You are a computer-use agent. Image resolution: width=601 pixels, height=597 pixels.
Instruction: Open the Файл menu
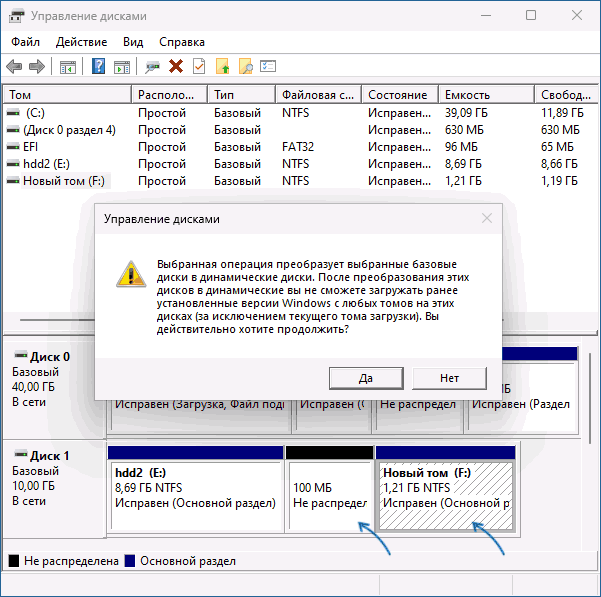(25, 42)
